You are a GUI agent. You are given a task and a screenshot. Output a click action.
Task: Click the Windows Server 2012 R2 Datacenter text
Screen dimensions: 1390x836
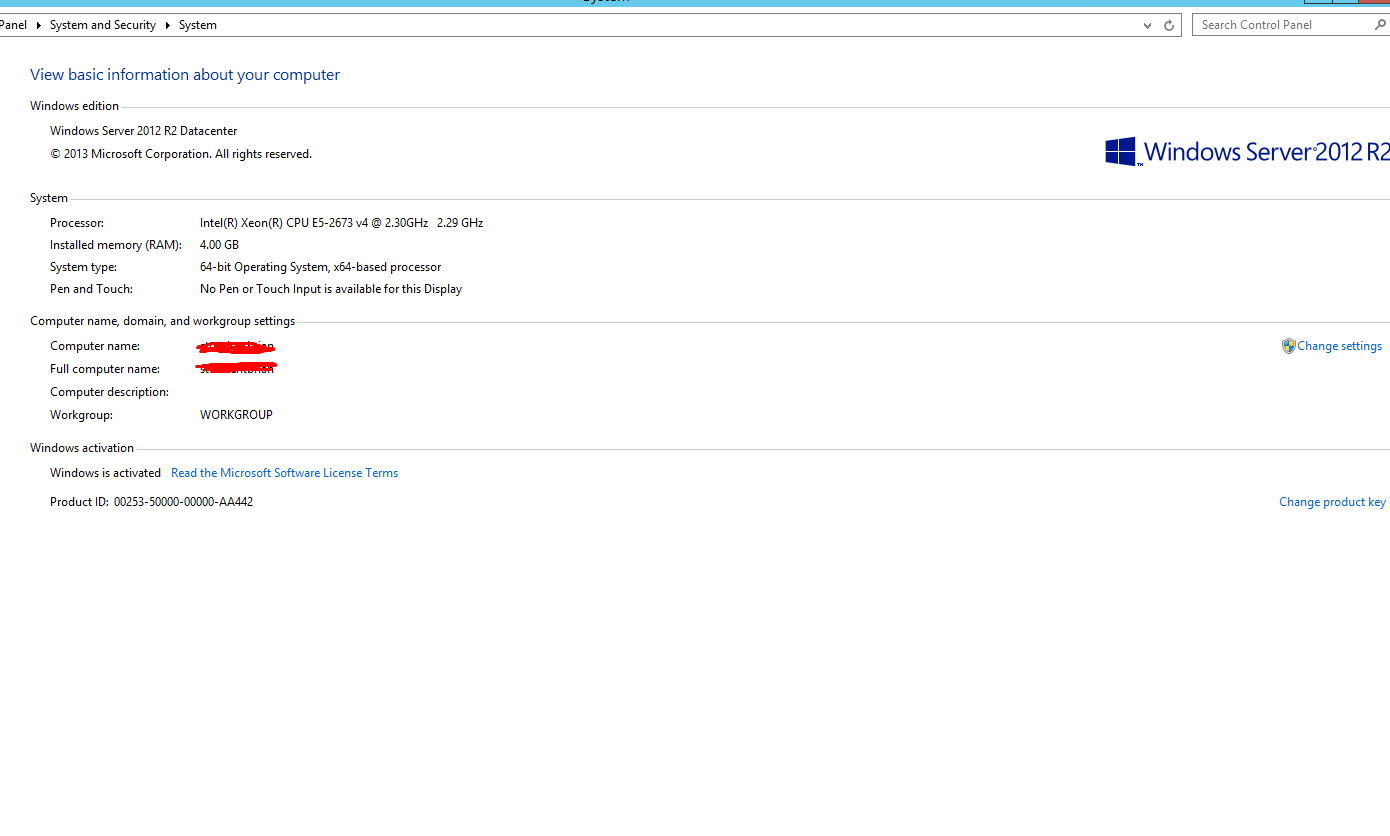coord(144,131)
